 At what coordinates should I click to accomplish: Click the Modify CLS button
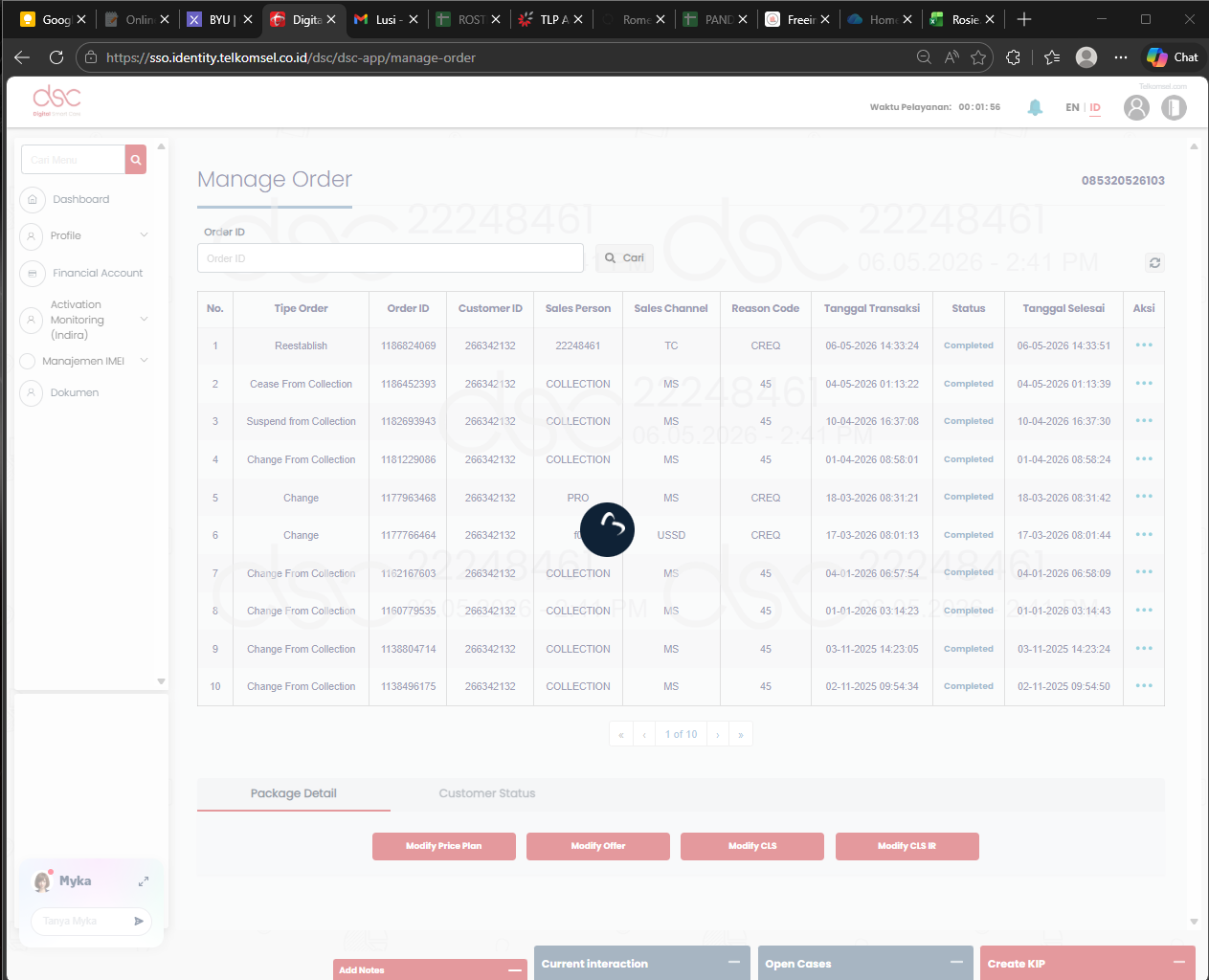(752, 846)
